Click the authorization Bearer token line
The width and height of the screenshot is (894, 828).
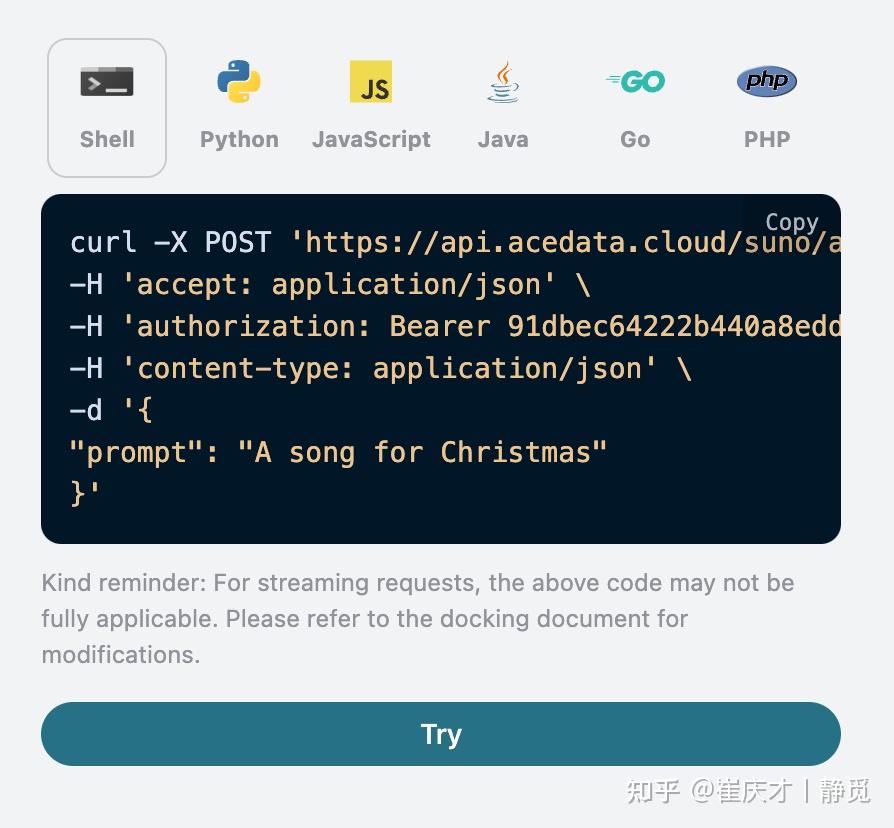click(455, 326)
